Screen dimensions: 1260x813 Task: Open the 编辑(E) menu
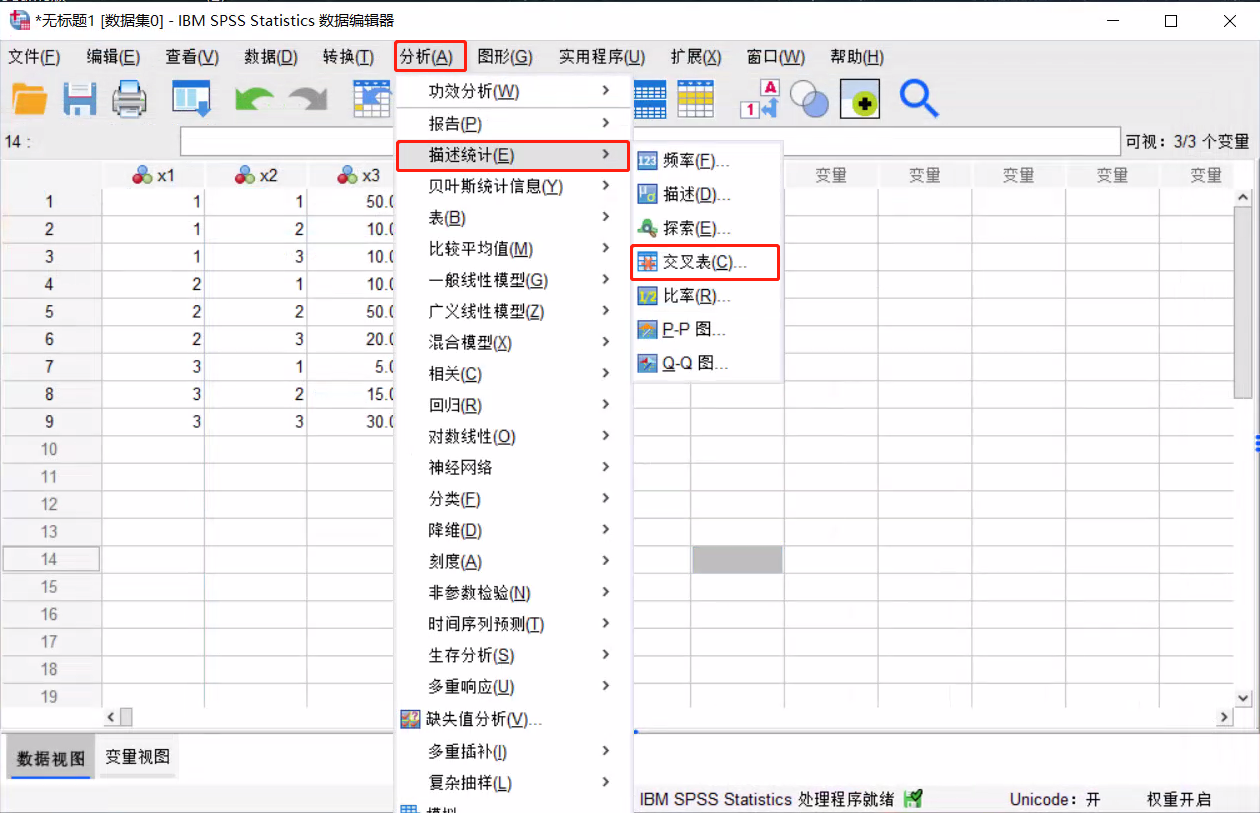[113, 57]
